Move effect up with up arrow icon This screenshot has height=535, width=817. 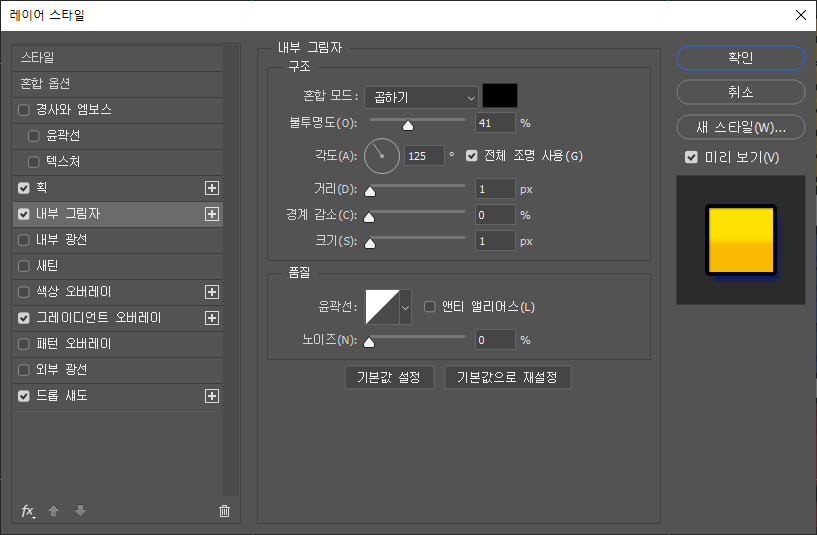[53, 511]
